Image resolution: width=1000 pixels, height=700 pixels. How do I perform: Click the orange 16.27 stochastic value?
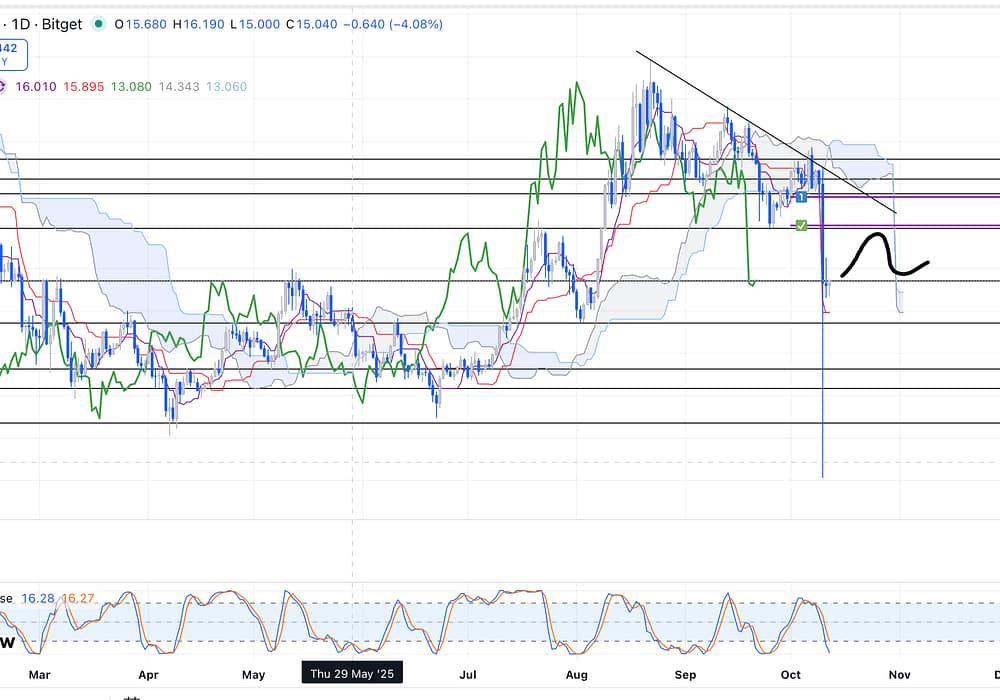click(x=76, y=598)
